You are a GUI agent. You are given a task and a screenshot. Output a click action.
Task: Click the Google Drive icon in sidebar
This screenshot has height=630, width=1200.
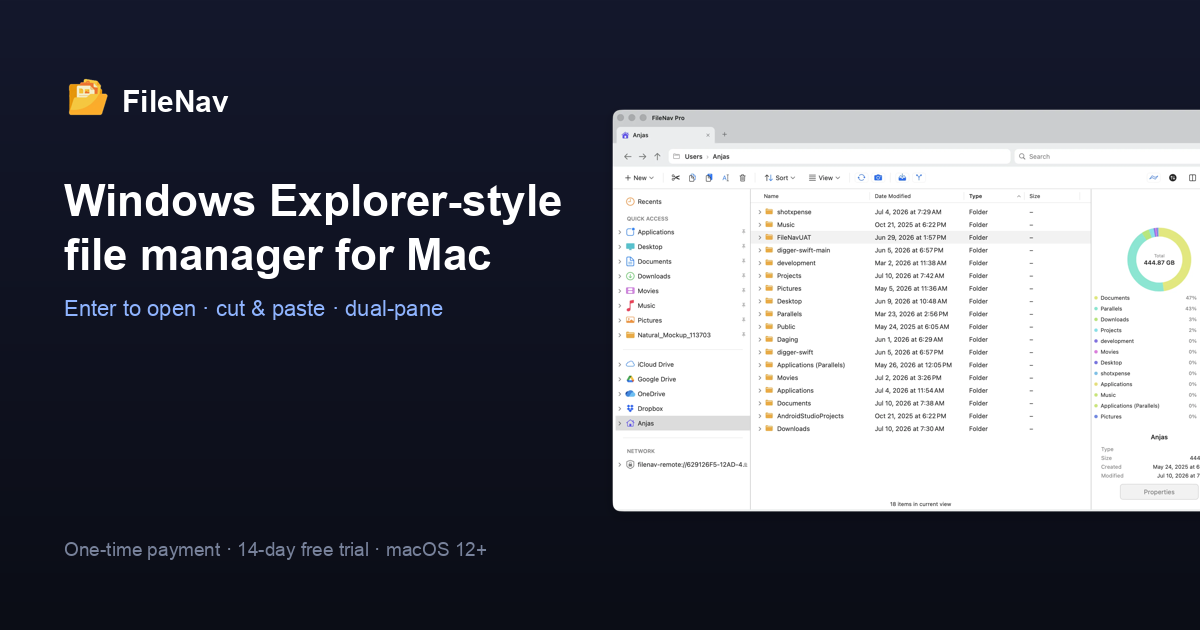tap(630, 379)
